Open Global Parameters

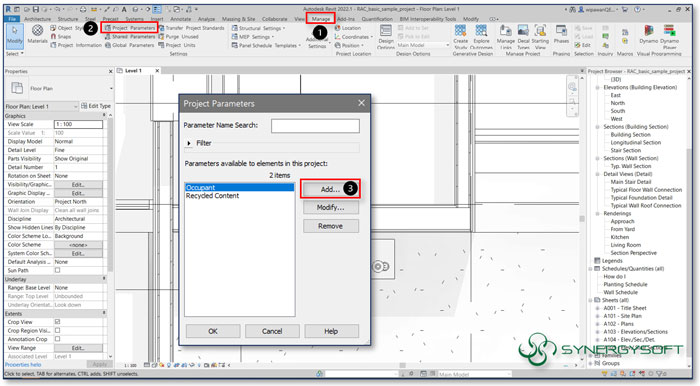pyautogui.click(x=130, y=45)
